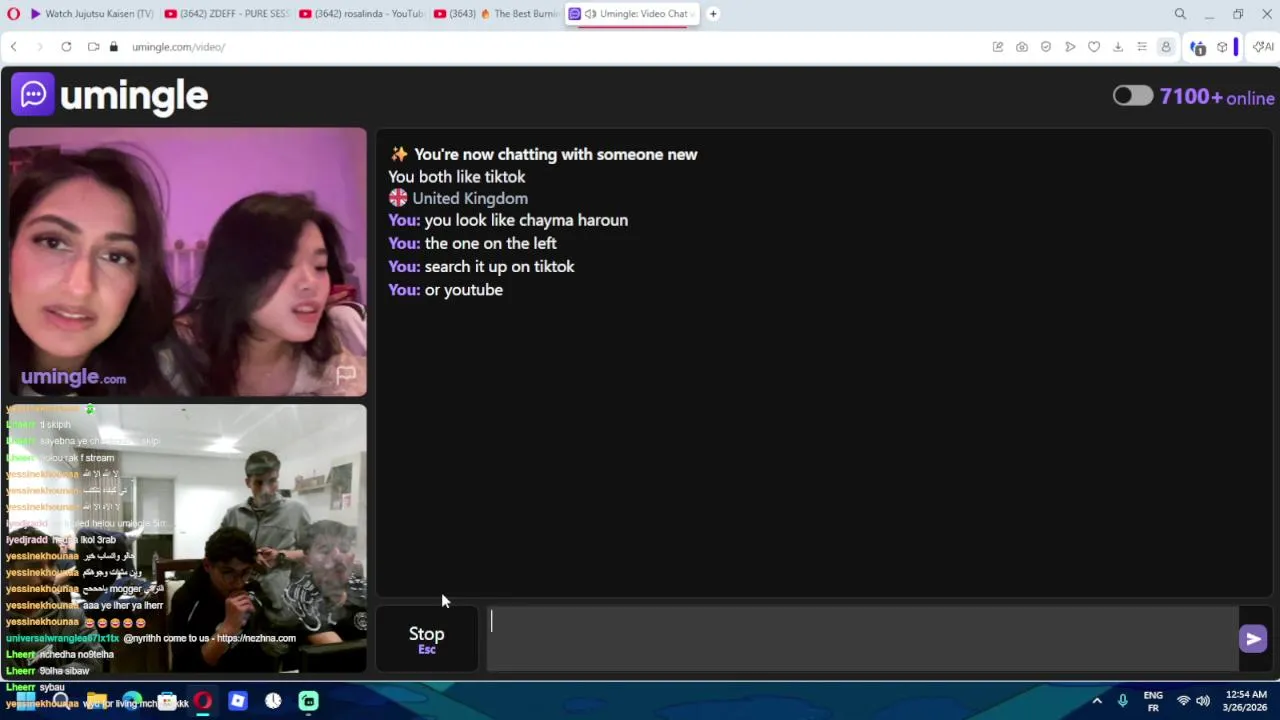Open Wi-Fi network settings
This screenshot has height=720, width=1280.
(x=1184, y=701)
